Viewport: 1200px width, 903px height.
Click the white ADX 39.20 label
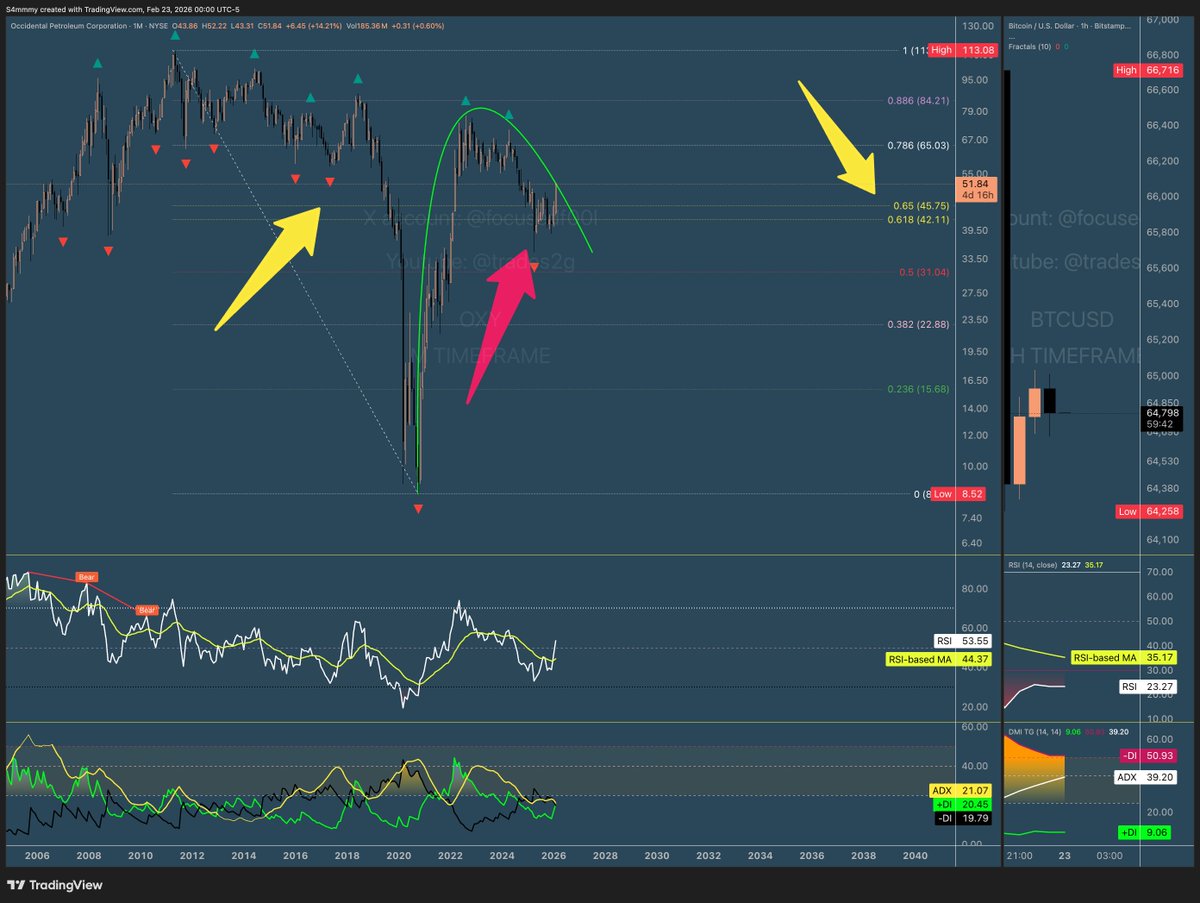coord(1146,776)
